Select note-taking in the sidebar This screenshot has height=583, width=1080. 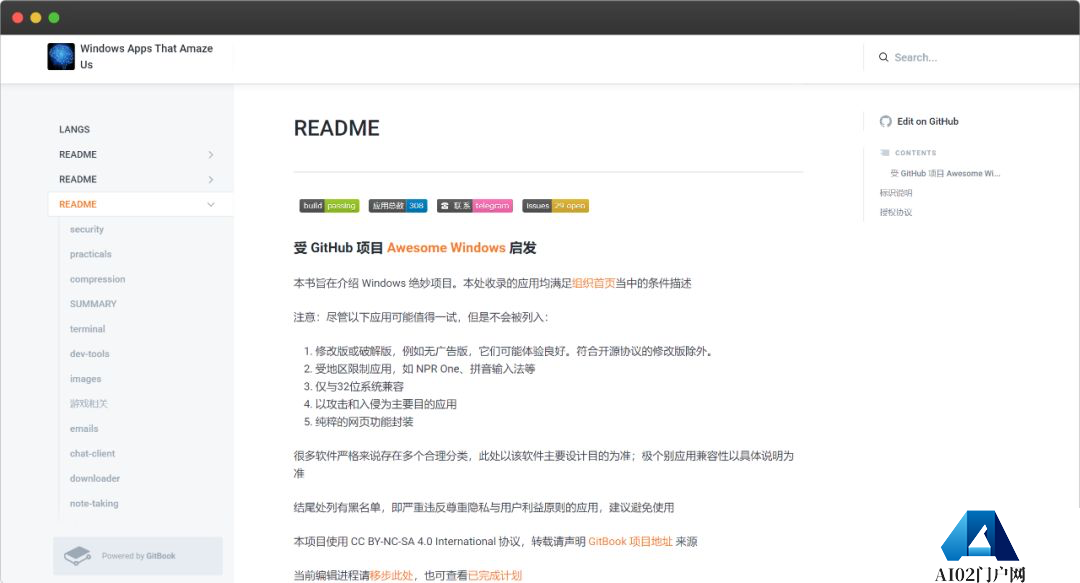94,503
